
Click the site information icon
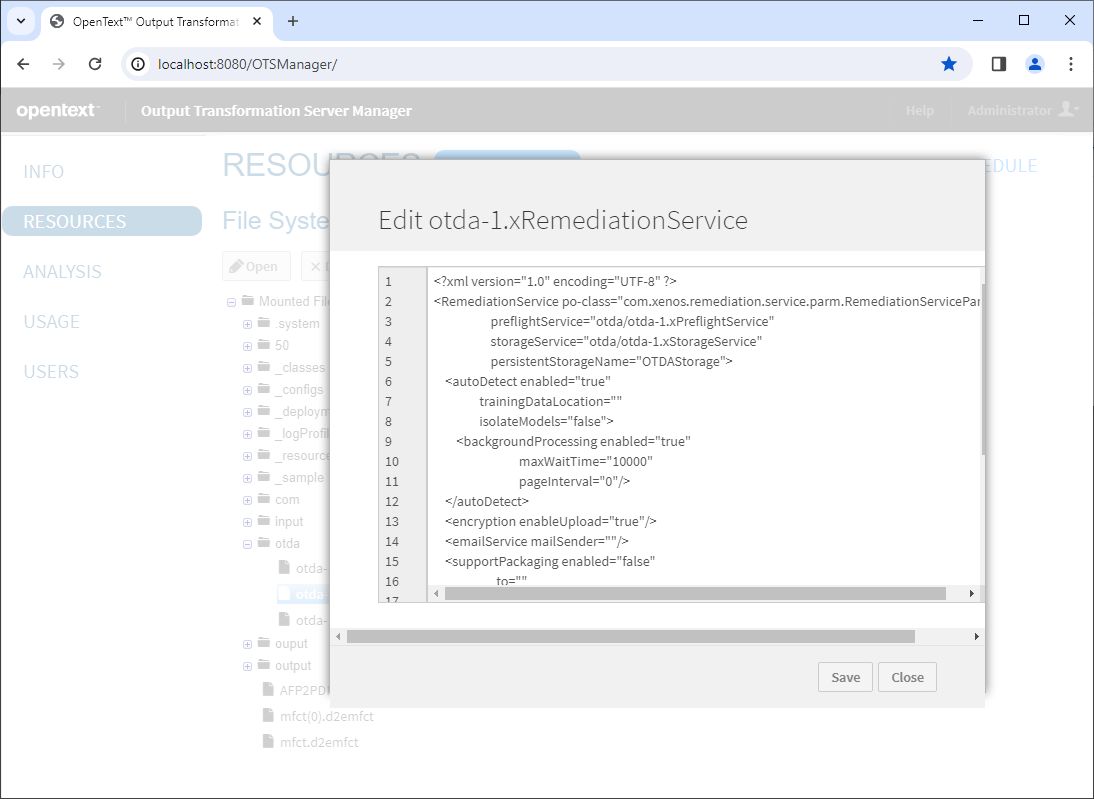[x=140, y=64]
